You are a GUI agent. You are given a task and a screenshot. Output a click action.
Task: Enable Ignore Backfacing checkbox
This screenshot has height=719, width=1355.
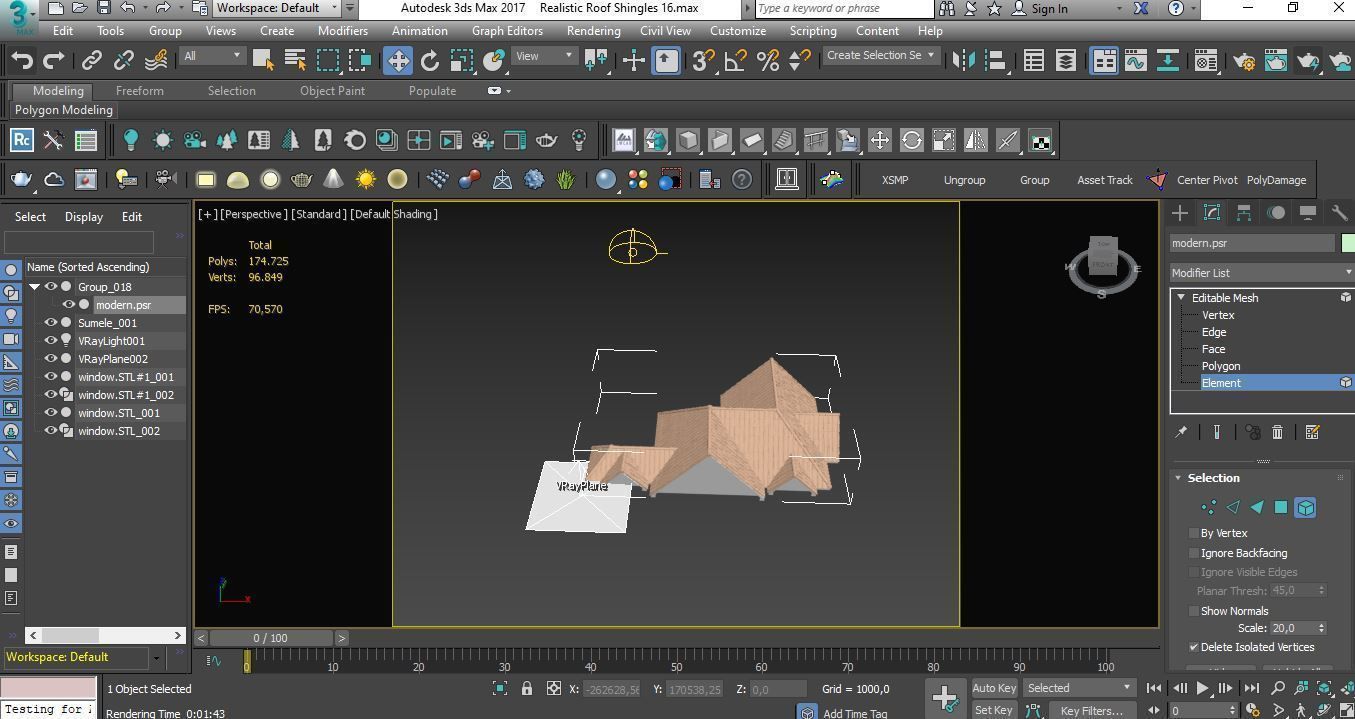(1194, 553)
